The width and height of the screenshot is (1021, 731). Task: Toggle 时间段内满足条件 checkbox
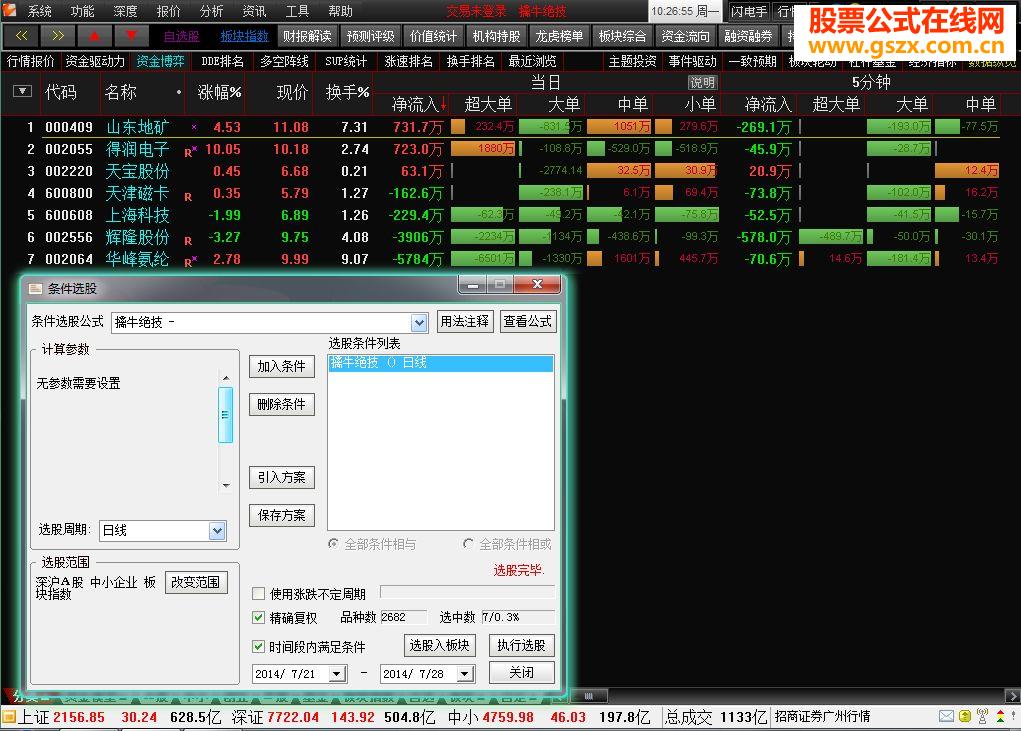pyautogui.click(x=259, y=646)
